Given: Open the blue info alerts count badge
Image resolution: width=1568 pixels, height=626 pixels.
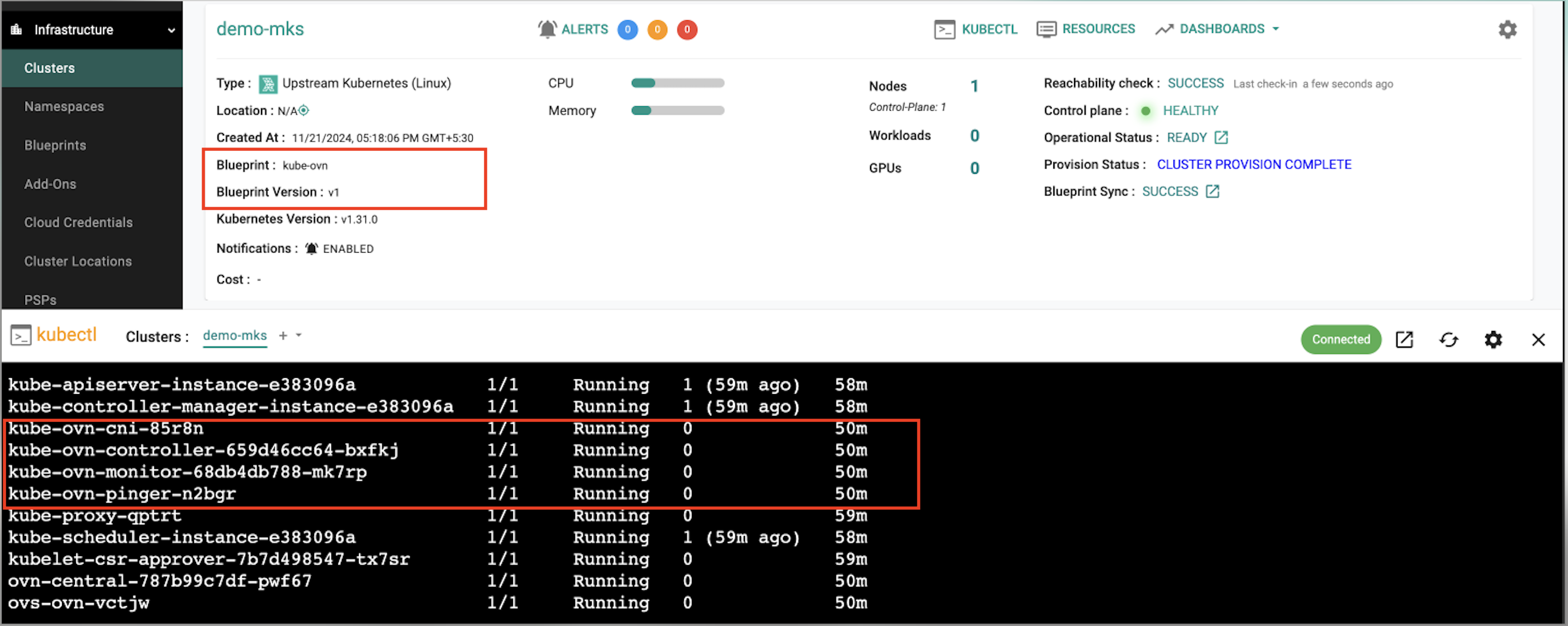Looking at the screenshot, I should 627,29.
